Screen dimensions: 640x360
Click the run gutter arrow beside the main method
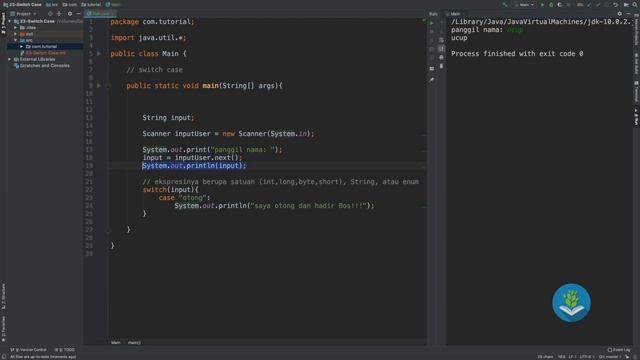(x=99, y=86)
